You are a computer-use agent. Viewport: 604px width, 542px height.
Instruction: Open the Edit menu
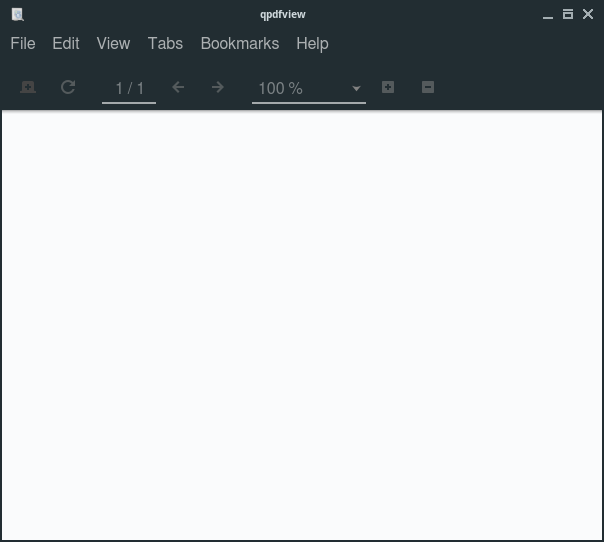click(x=66, y=44)
